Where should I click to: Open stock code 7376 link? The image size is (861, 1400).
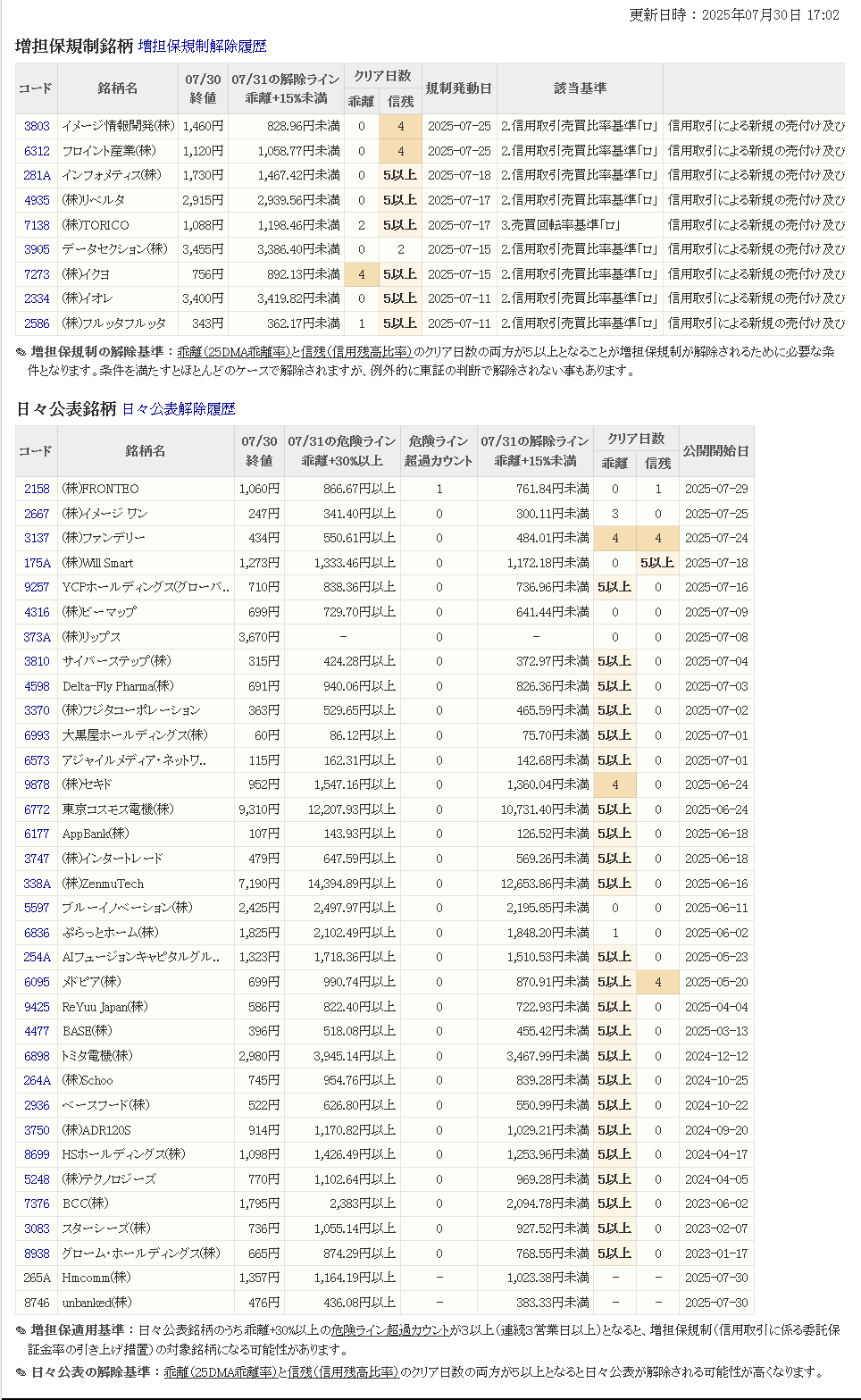coord(37,1203)
